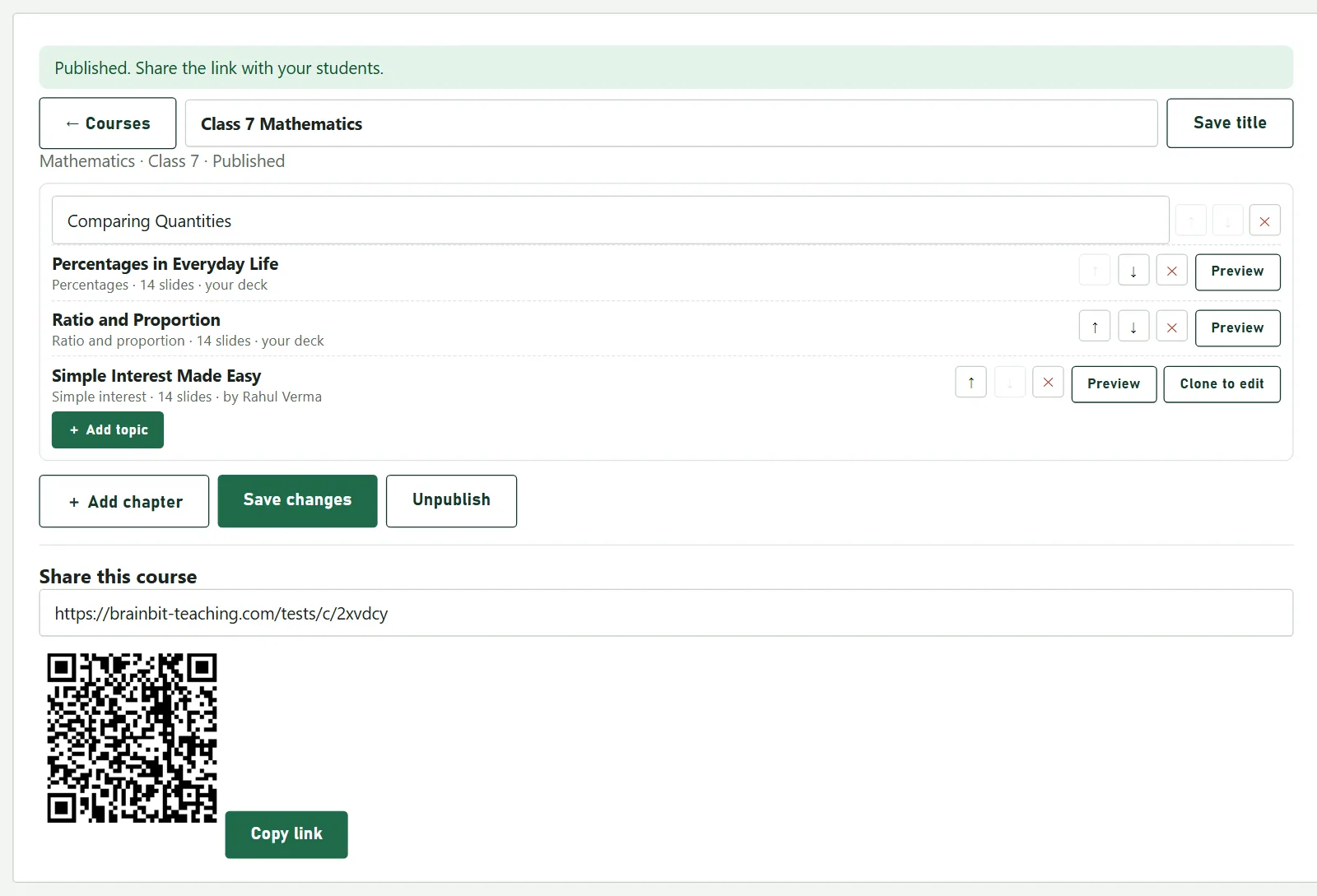Click the Percentages in Everyday Life title
Viewport: 1317px width, 896px height.
165,264
